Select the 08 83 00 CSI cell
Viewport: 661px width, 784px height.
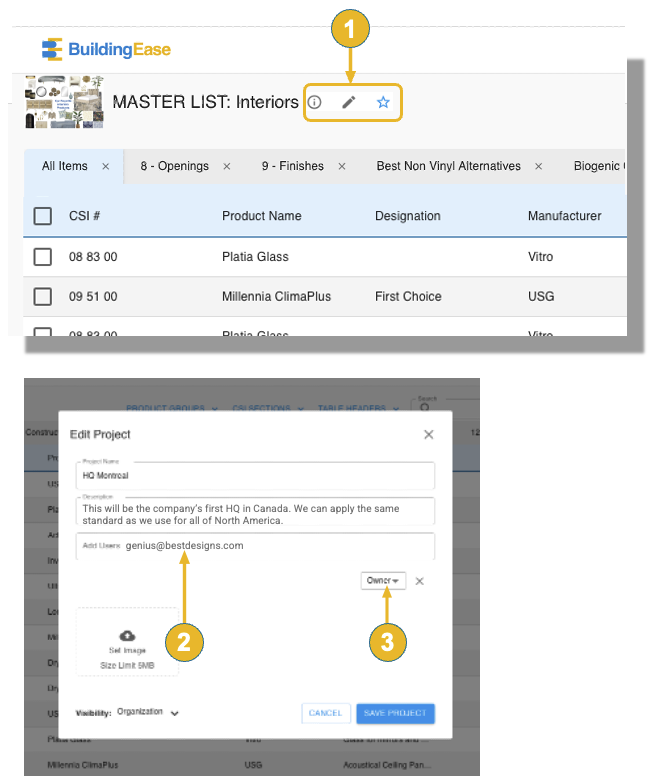(x=93, y=257)
